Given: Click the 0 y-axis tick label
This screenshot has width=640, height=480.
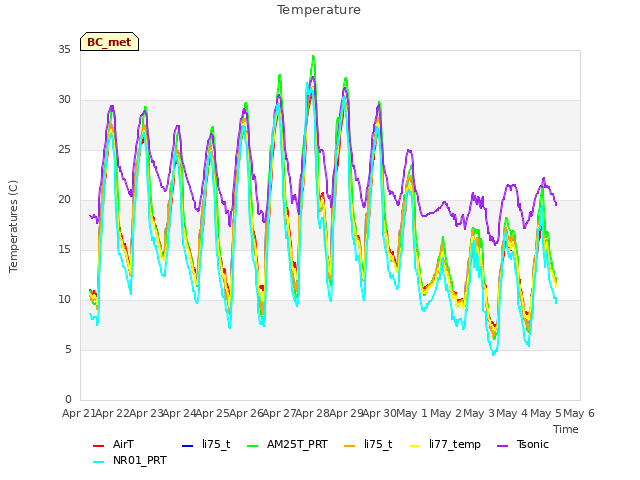Looking at the screenshot, I should 68,400.
